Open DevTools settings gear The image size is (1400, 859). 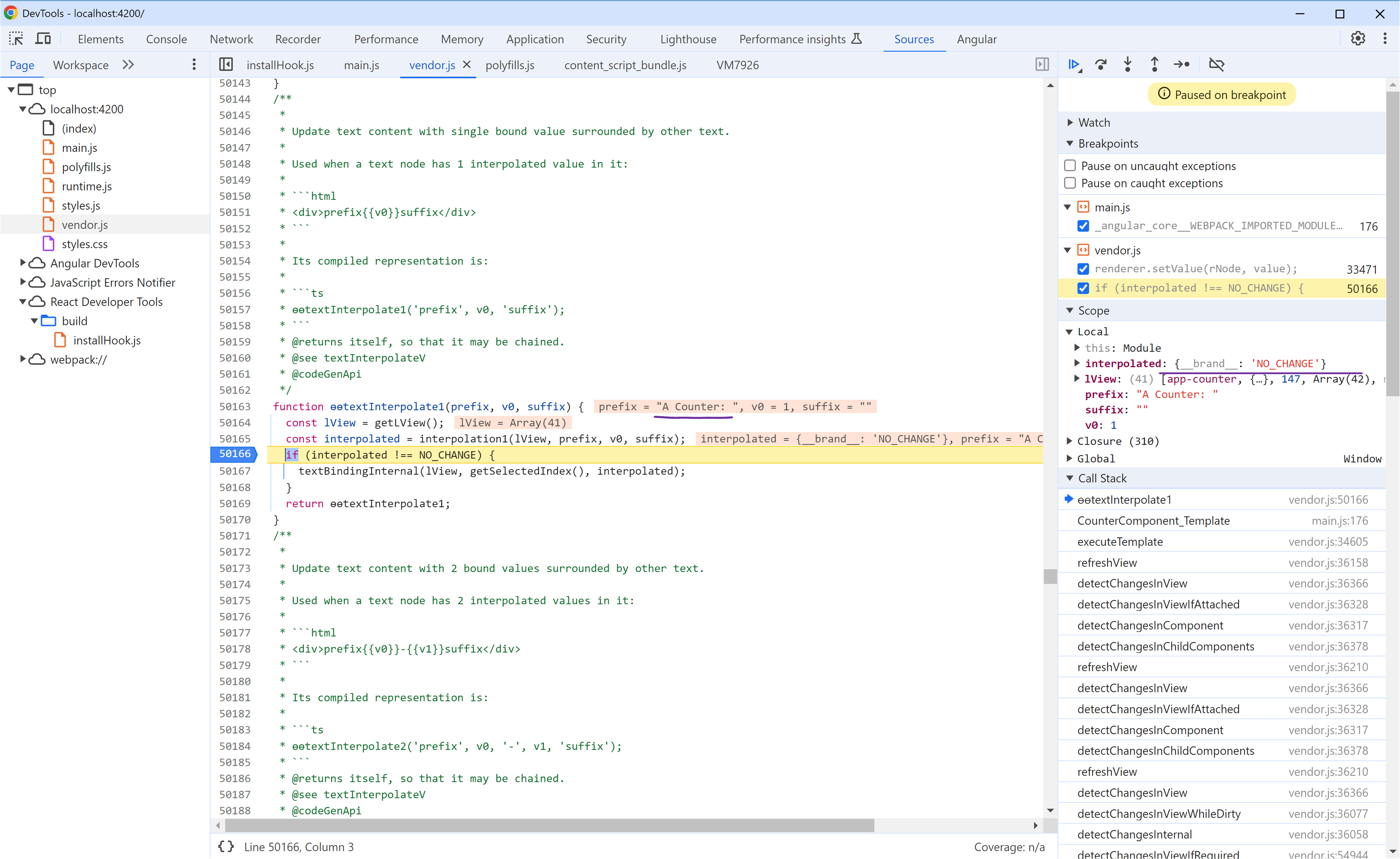1358,39
